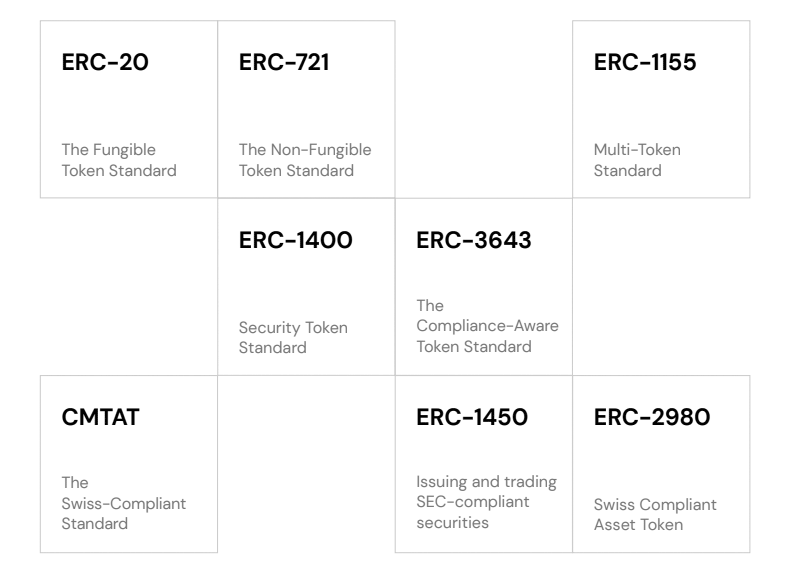Viewport: 790px width, 570px height.
Task: Click 'Multi-Token Standard' description
Action: (x=637, y=160)
